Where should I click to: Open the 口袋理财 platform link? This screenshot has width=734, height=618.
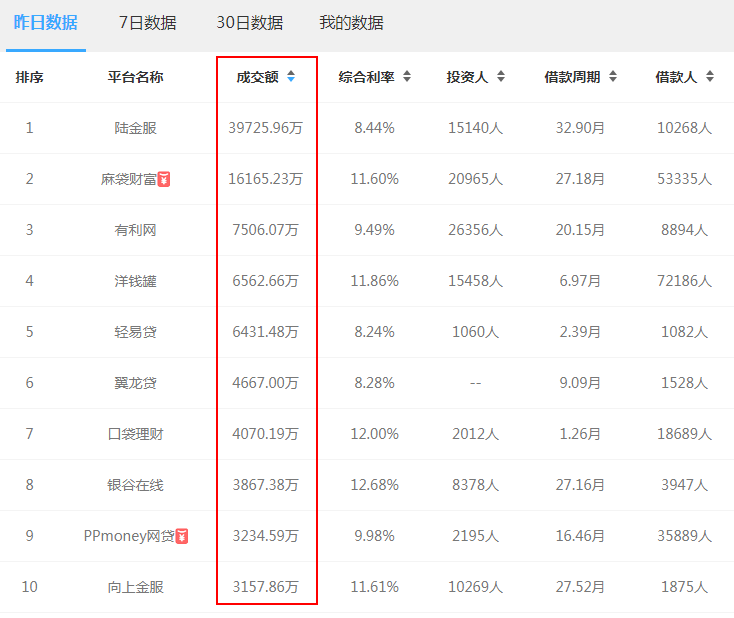tap(135, 434)
